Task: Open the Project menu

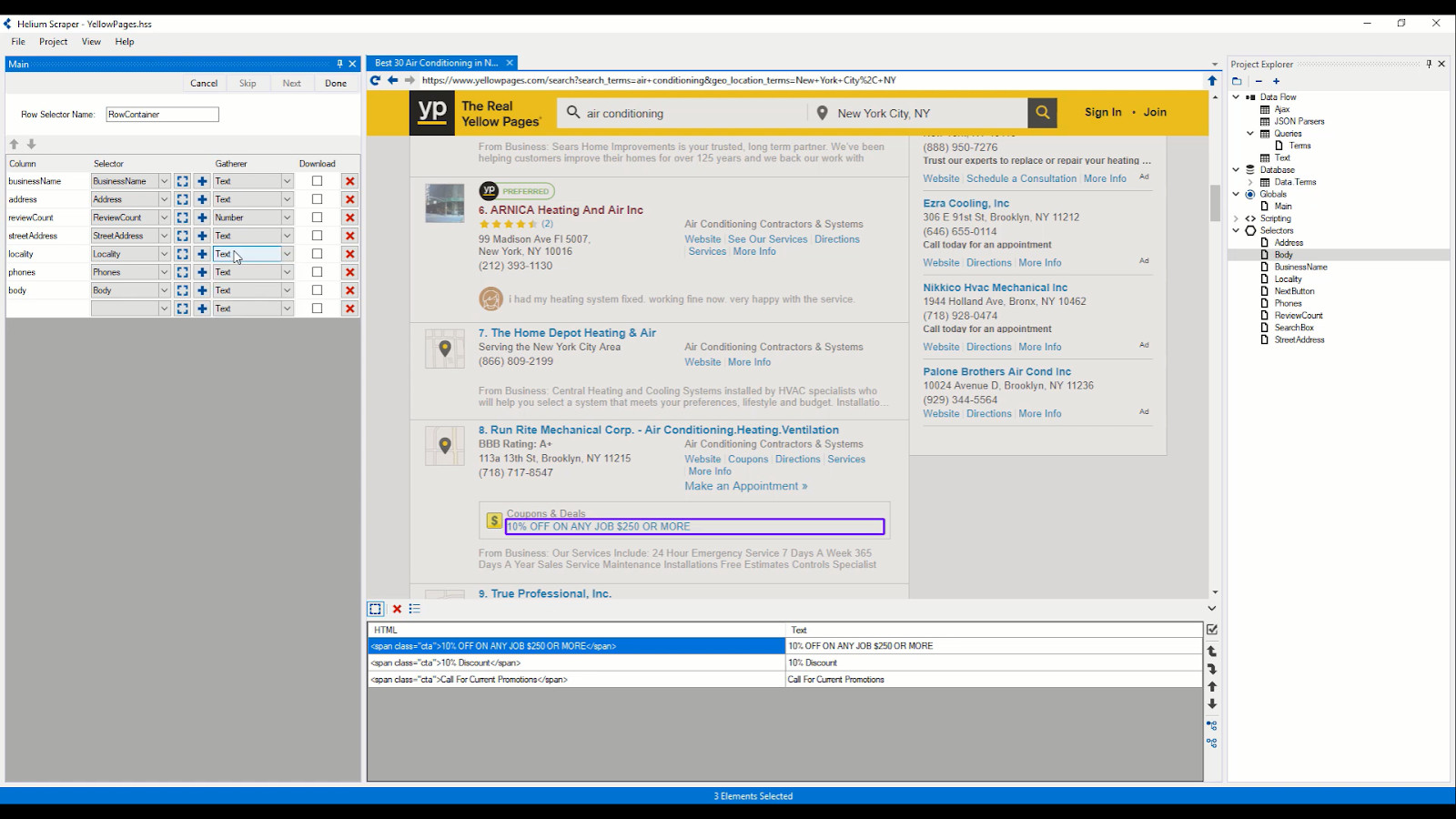Action: pos(53,42)
